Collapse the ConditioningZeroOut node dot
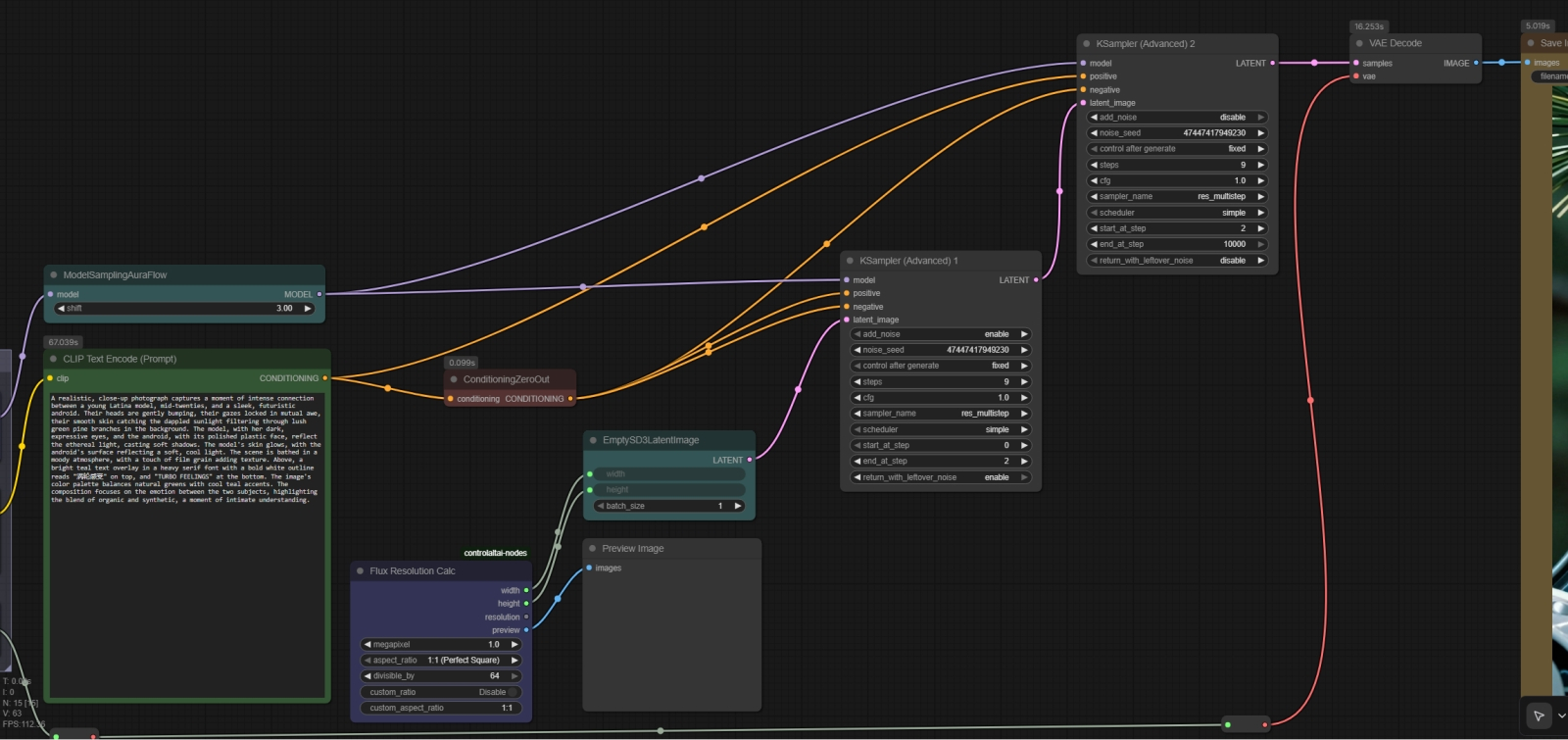The image size is (1568, 740). coord(454,379)
